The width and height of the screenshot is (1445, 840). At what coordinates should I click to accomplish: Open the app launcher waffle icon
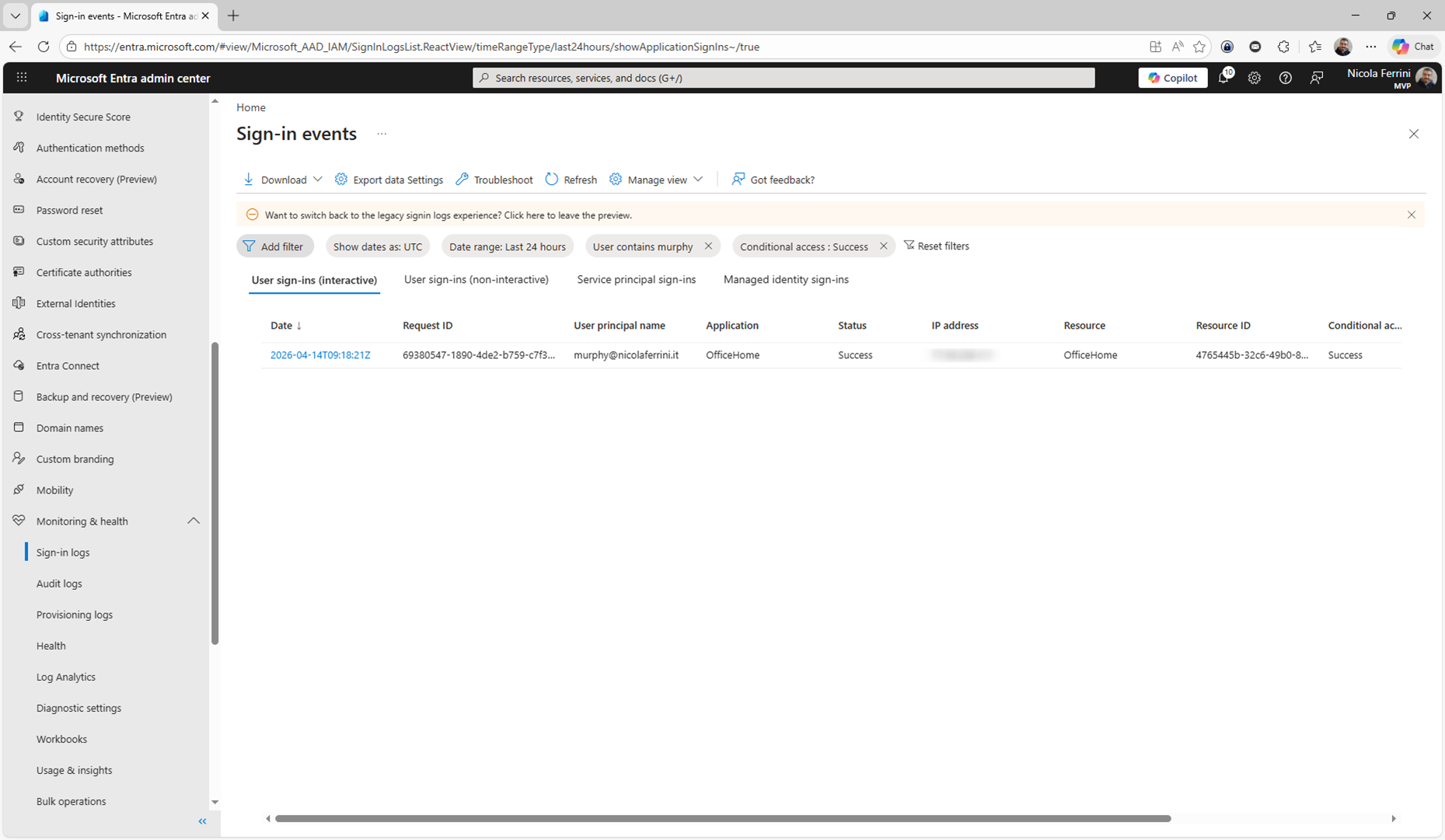coord(22,78)
